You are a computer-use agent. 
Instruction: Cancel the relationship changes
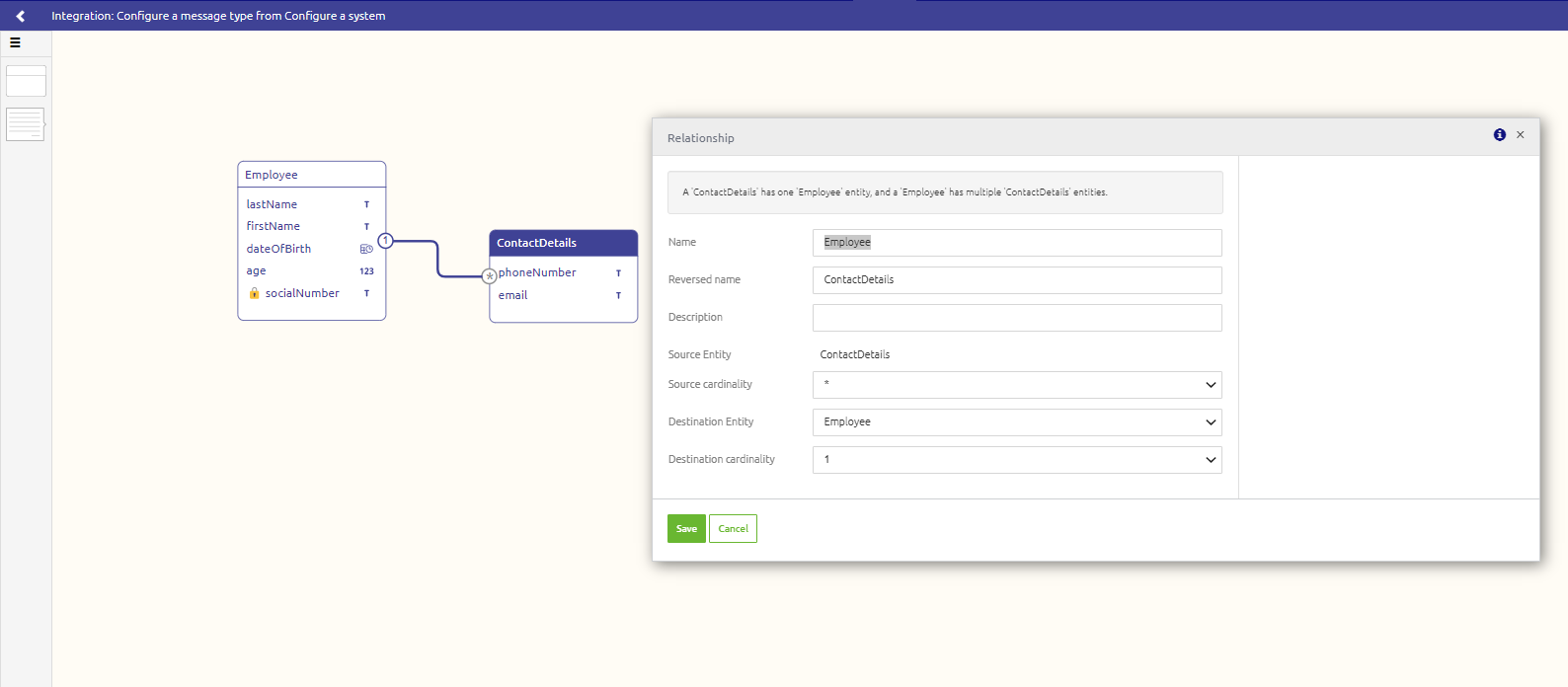click(x=733, y=529)
